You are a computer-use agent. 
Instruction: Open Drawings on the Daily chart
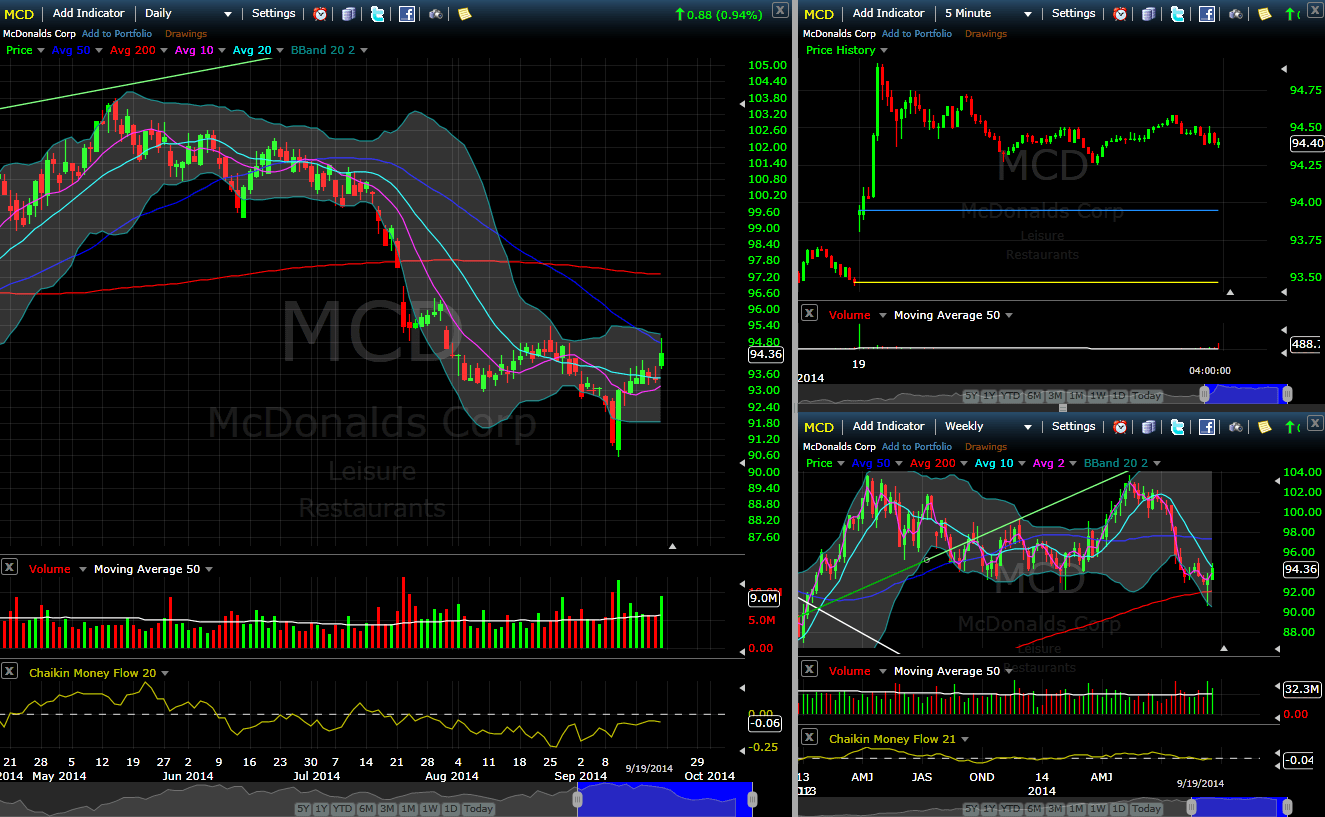coord(186,34)
